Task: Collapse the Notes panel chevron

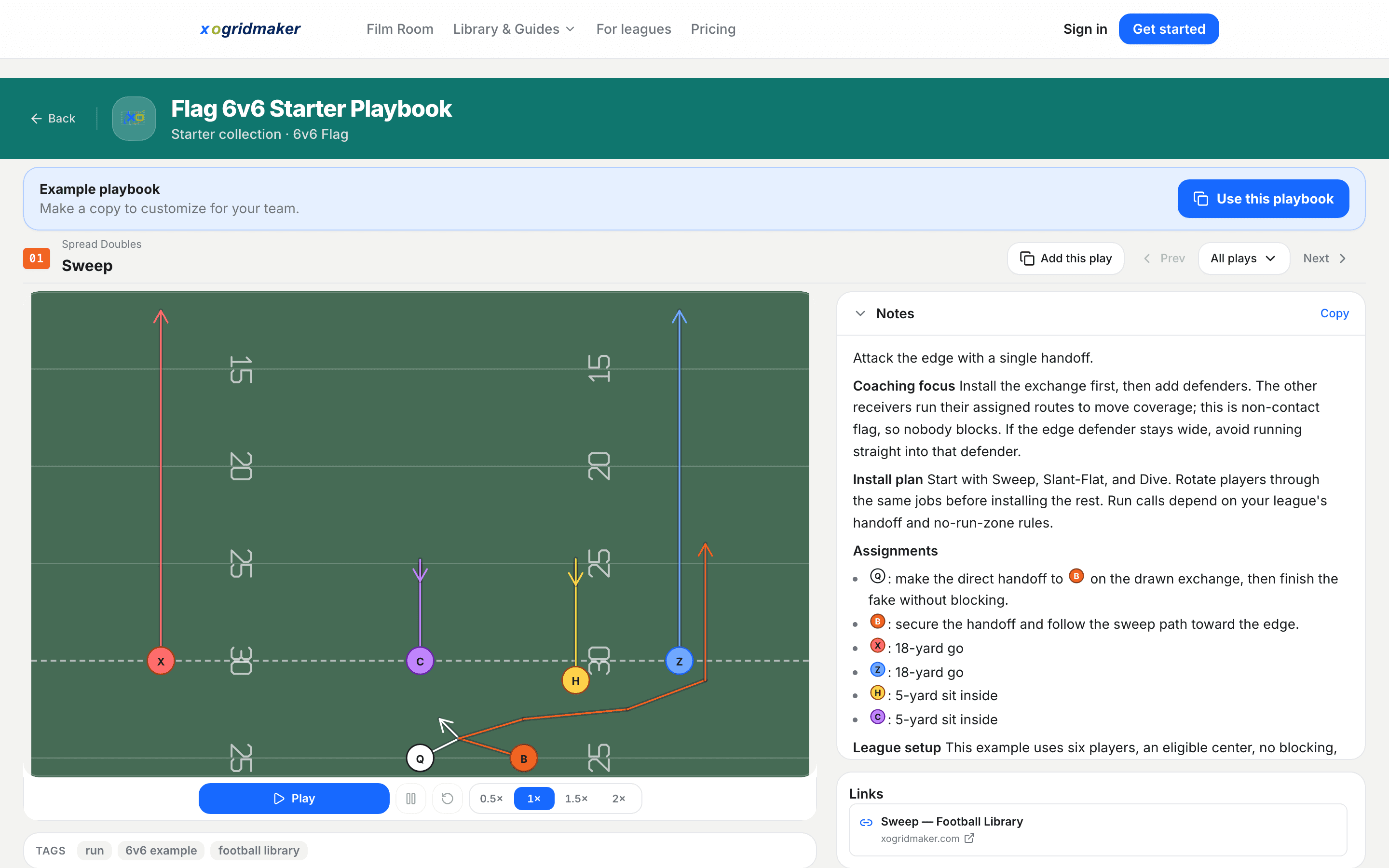Action: [x=860, y=313]
